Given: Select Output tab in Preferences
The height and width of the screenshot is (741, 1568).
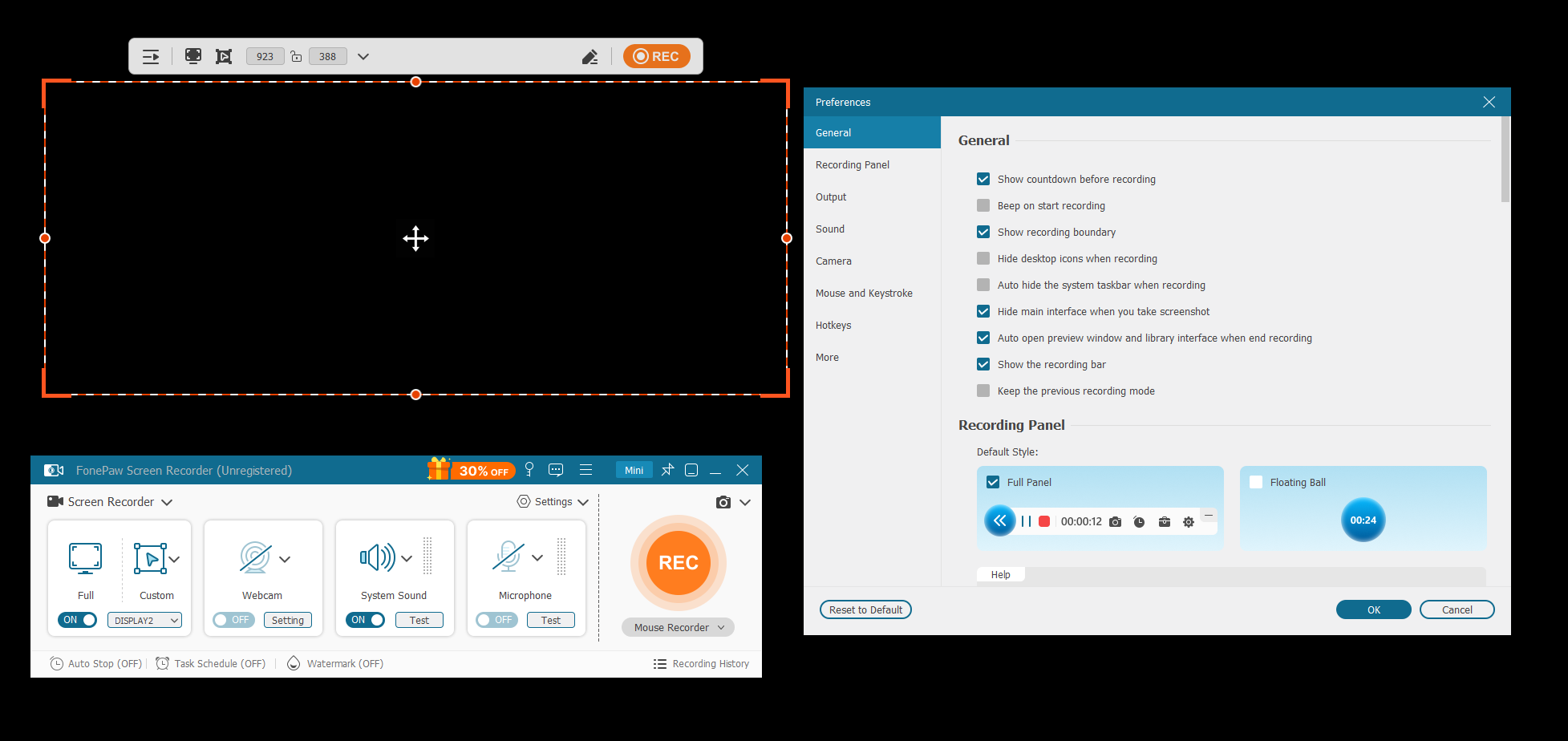Looking at the screenshot, I should click(872, 196).
